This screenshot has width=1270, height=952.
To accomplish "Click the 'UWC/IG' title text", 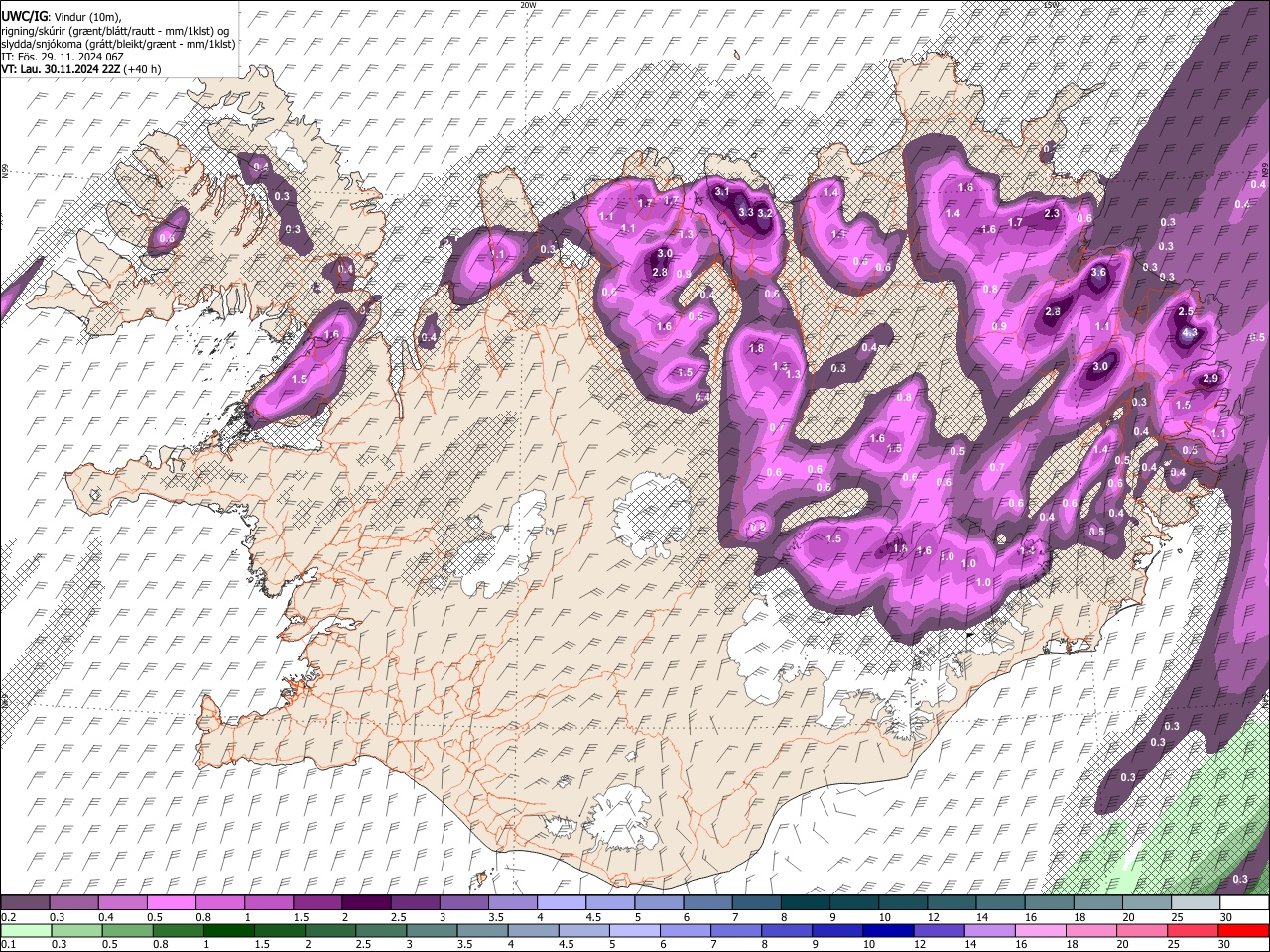I will tap(24, 17).
